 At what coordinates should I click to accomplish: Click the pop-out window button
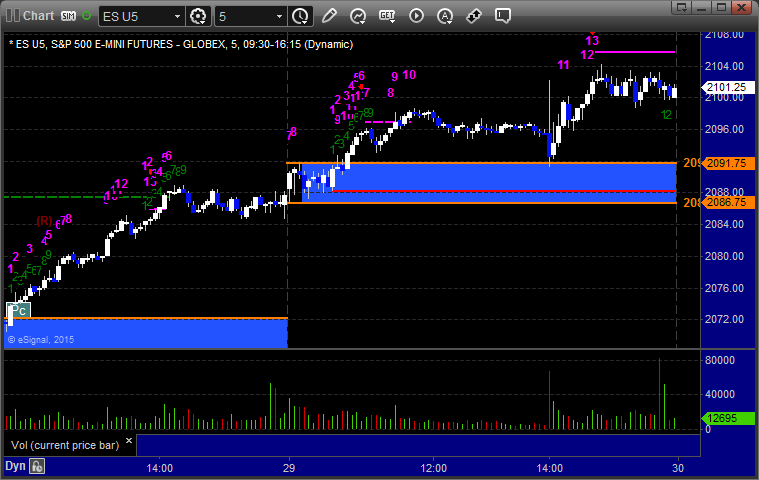click(x=682, y=7)
